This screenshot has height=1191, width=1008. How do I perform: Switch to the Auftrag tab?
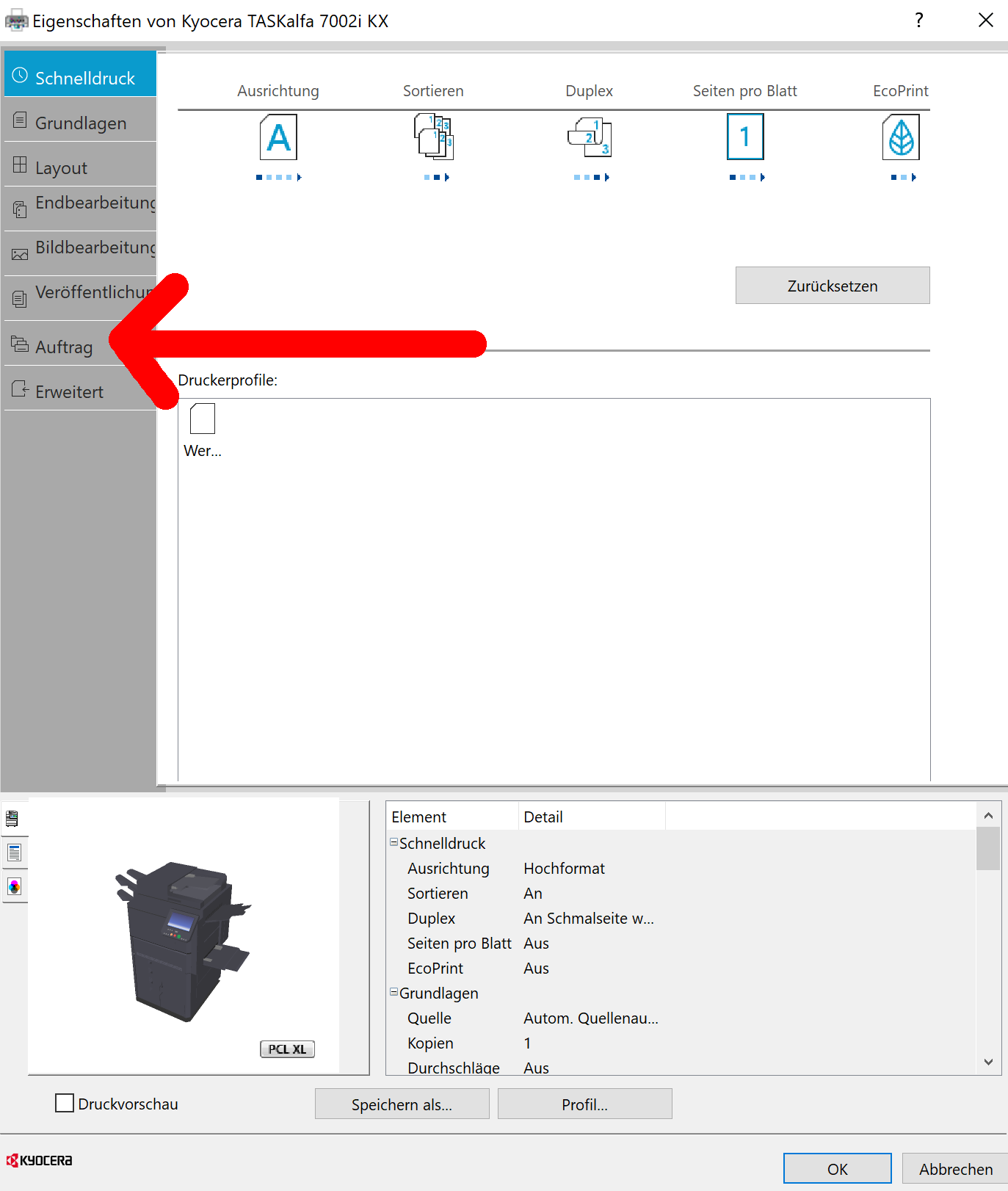[64, 347]
